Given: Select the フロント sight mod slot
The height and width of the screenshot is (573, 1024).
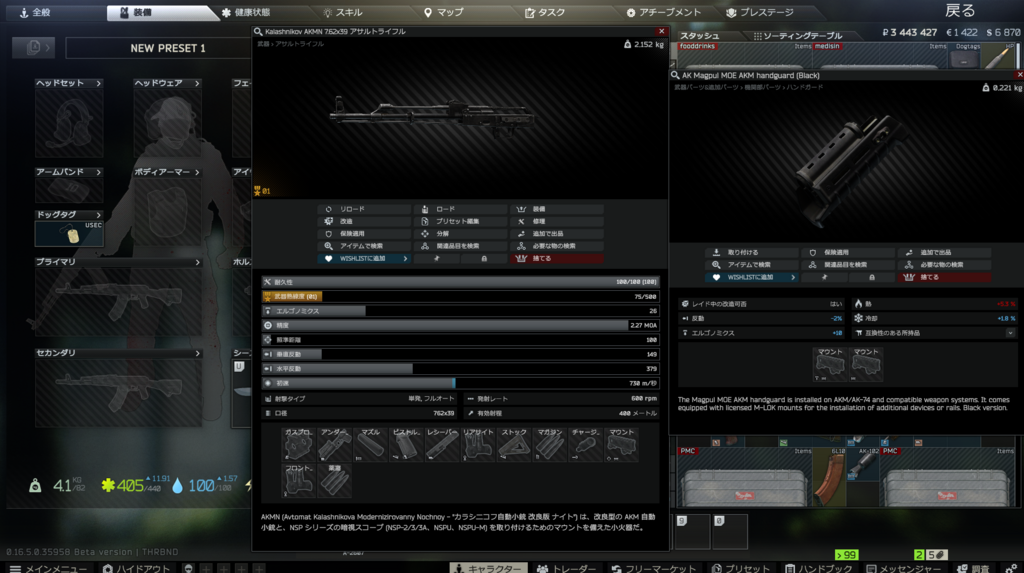Looking at the screenshot, I should (x=298, y=481).
